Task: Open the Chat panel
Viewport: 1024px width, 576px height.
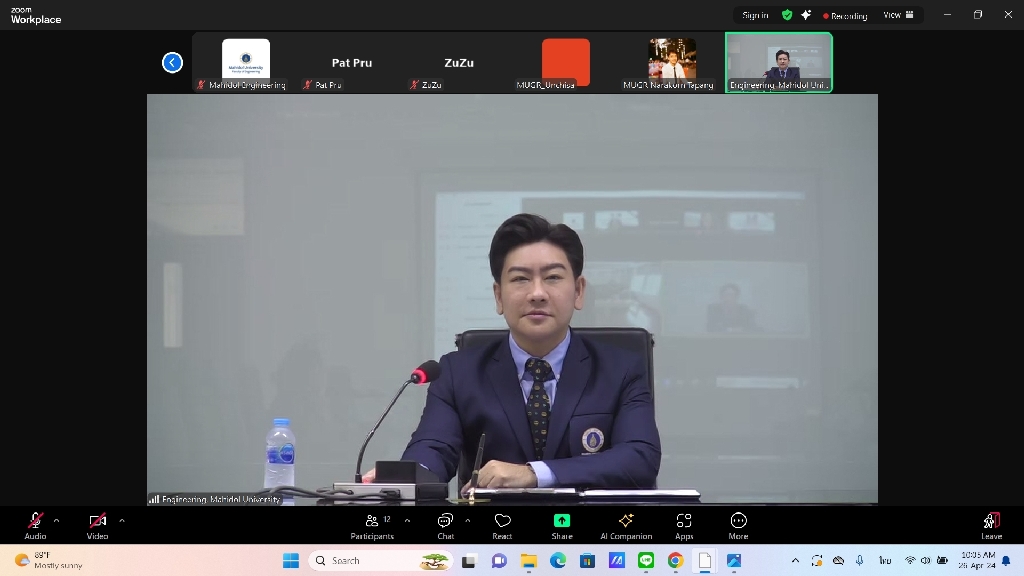Action: [x=445, y=525]
